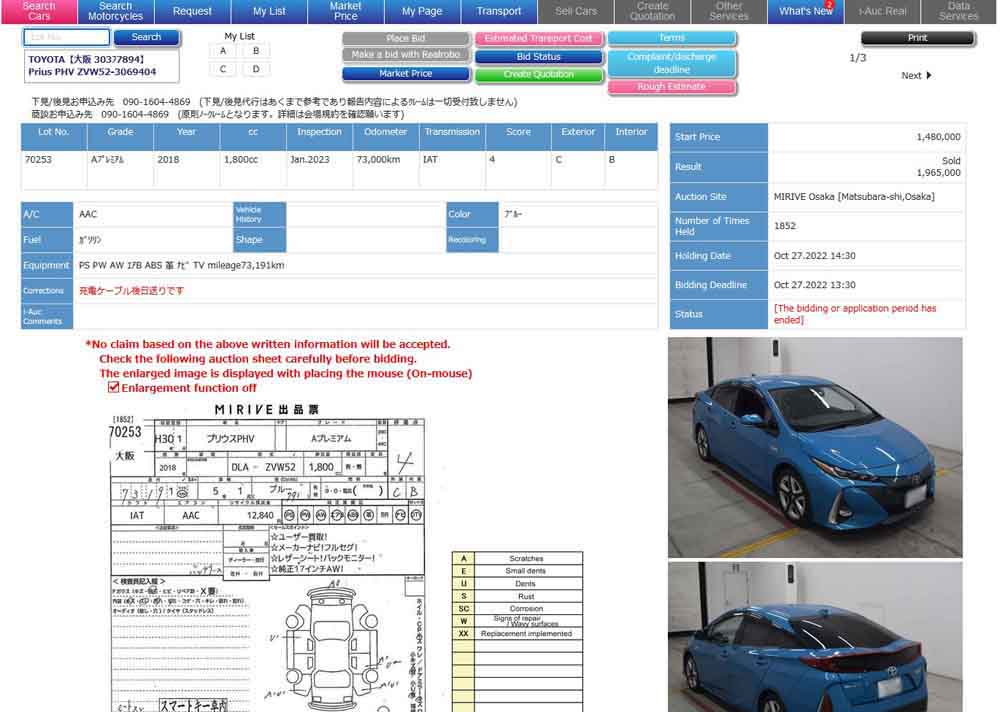Open What's New notifications tab
Viewport: 1000px width, 712px height.
coord(805,11)
